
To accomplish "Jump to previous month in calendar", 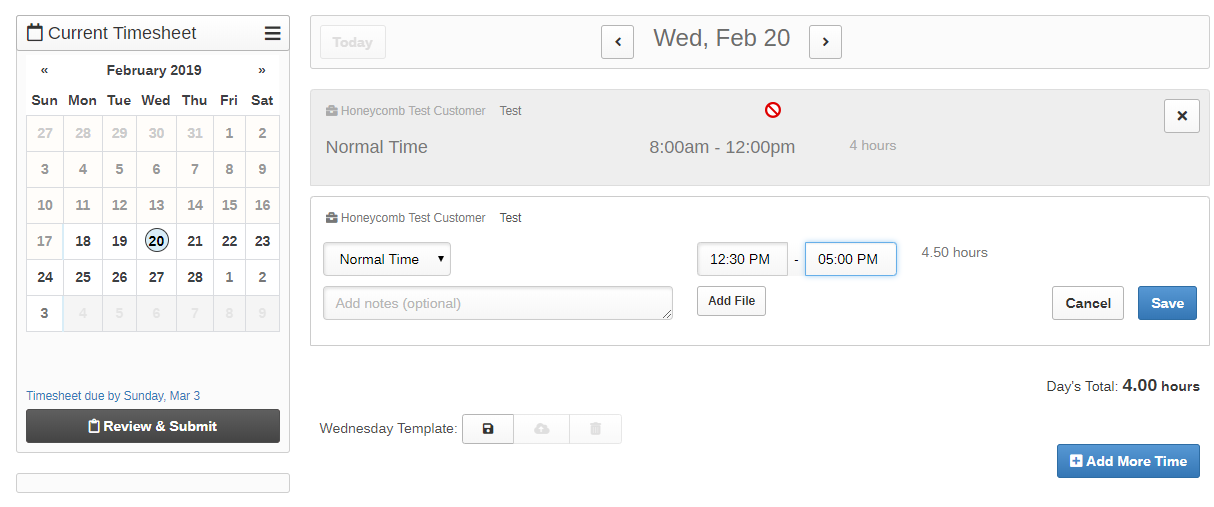I will click(x=45, y=70).
